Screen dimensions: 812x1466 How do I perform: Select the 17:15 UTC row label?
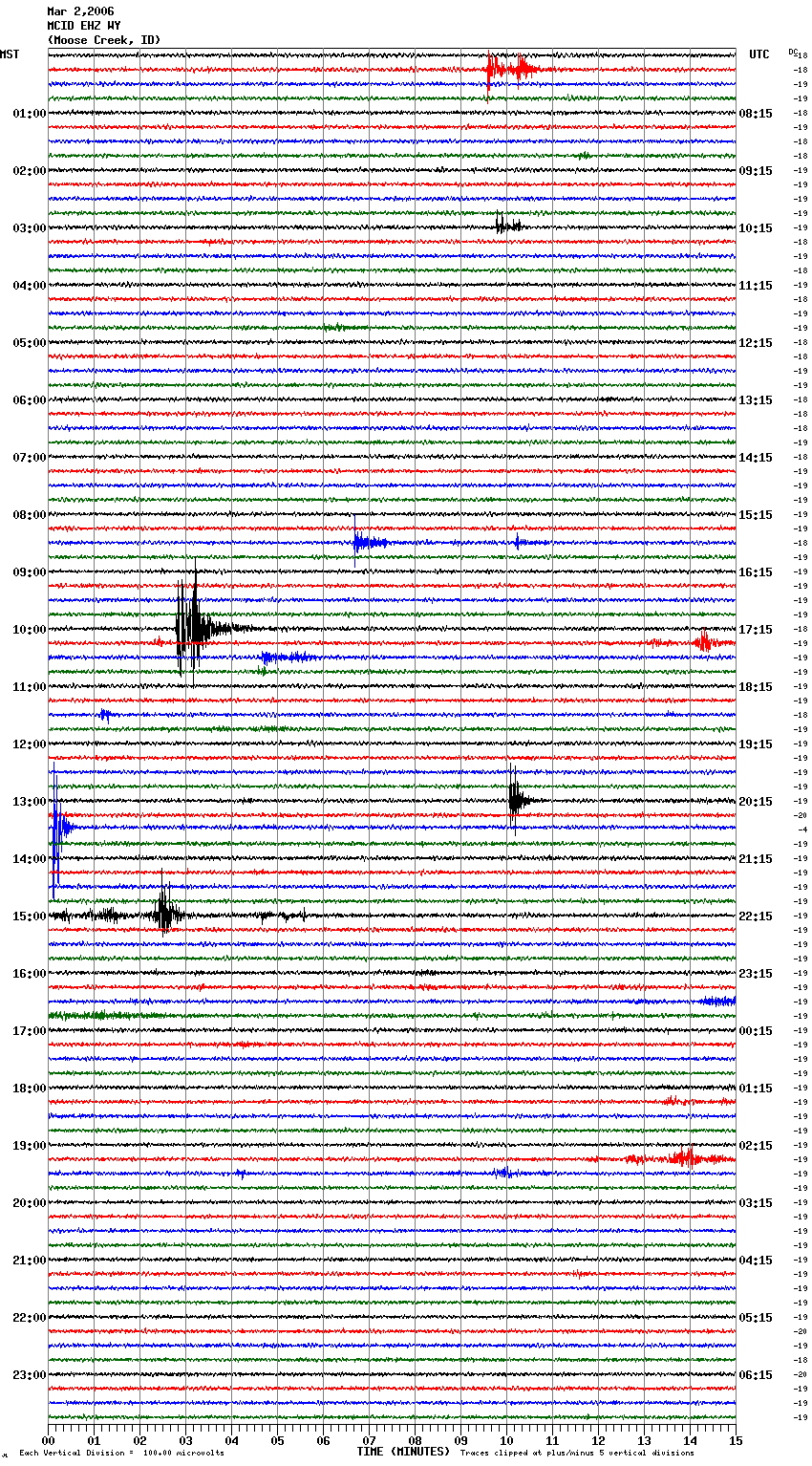[756, 630]
